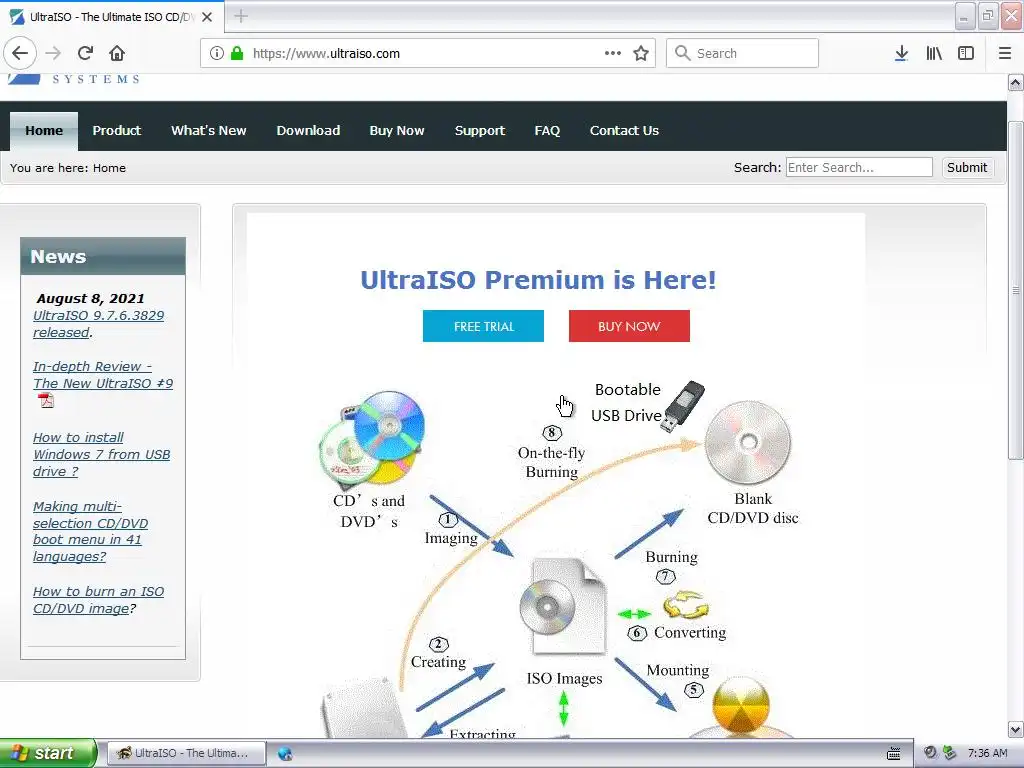Click the Bootable USB Drive image

point(683,406)
